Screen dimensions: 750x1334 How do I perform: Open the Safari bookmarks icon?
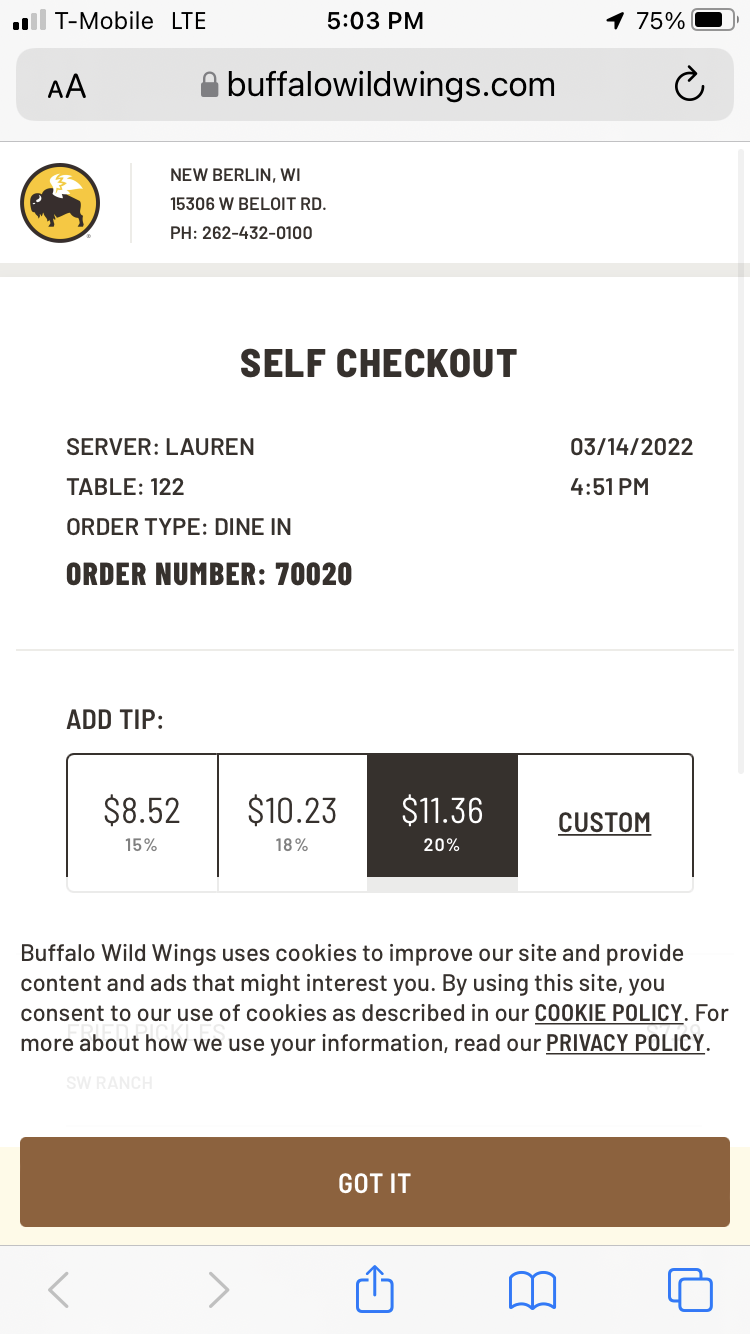pos(532,1290)
